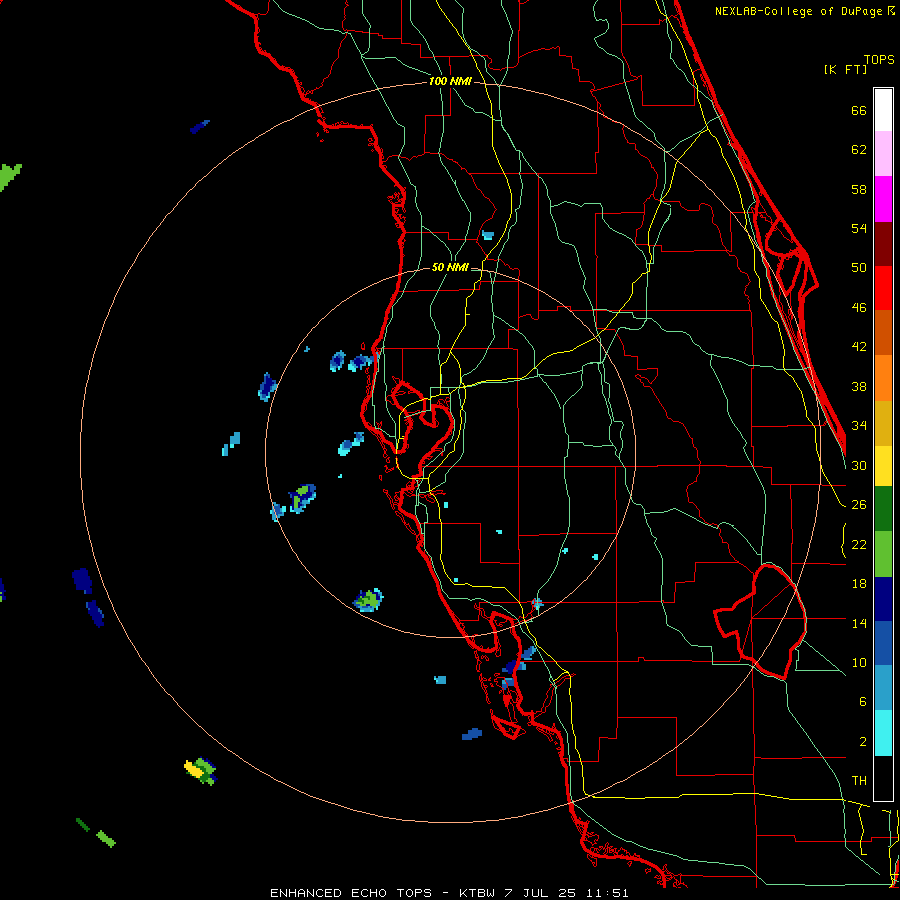Click the 58 legend value
Image resolution: width=900 pixels, height=900 pixels.
pyautogui.click(x=859, y=189)
